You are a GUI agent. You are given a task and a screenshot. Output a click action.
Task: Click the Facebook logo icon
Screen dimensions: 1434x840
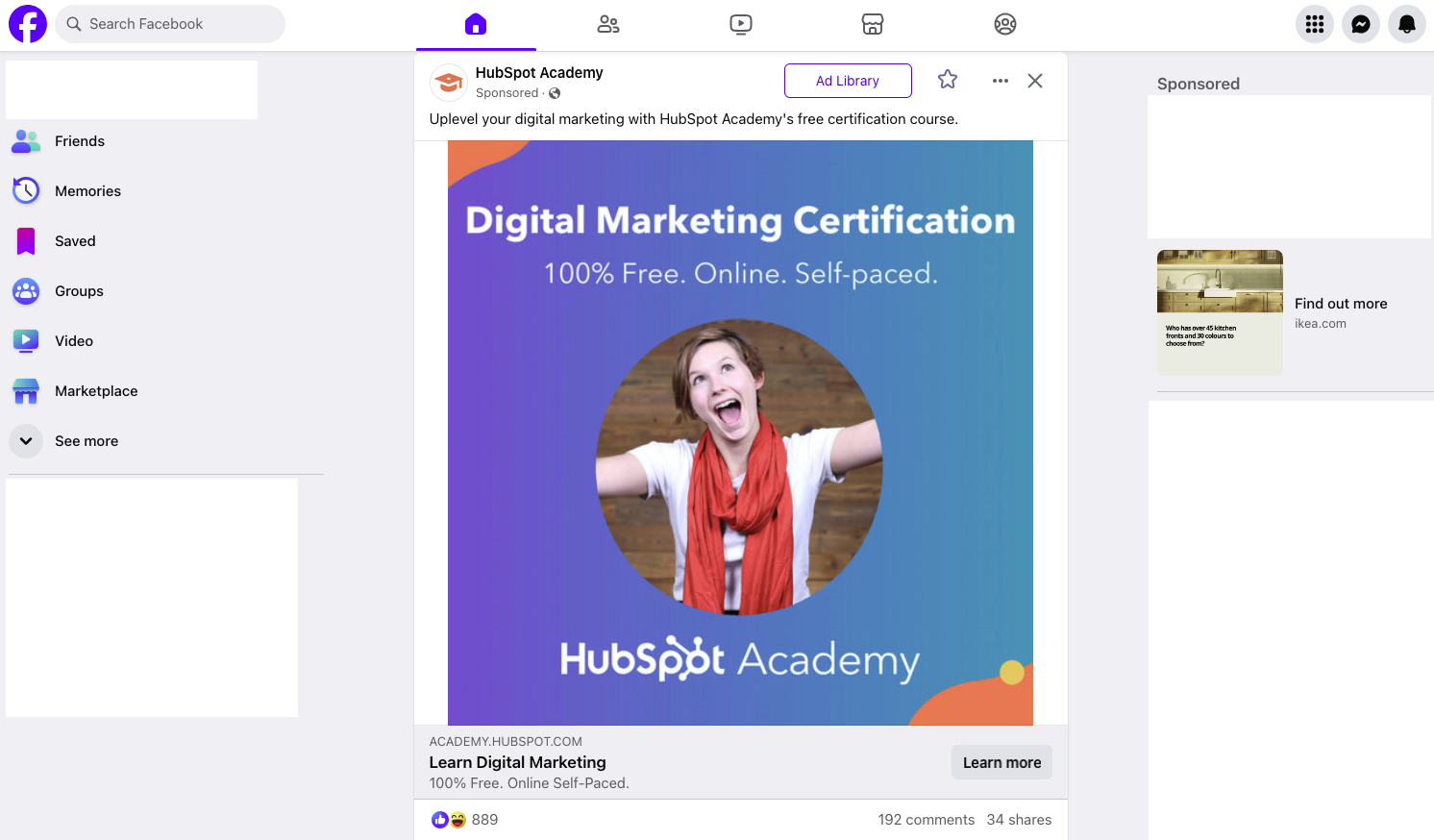[28, 24]
